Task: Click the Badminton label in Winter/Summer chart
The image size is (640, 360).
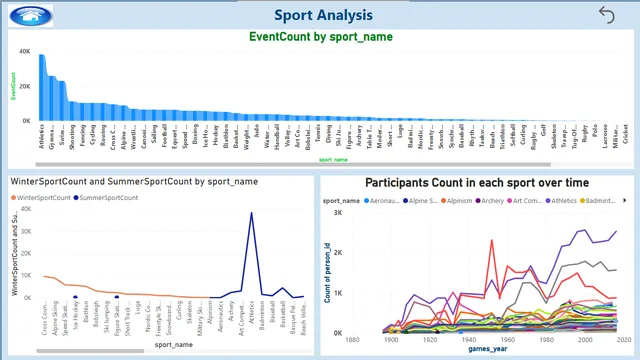Action: point(262,316)
